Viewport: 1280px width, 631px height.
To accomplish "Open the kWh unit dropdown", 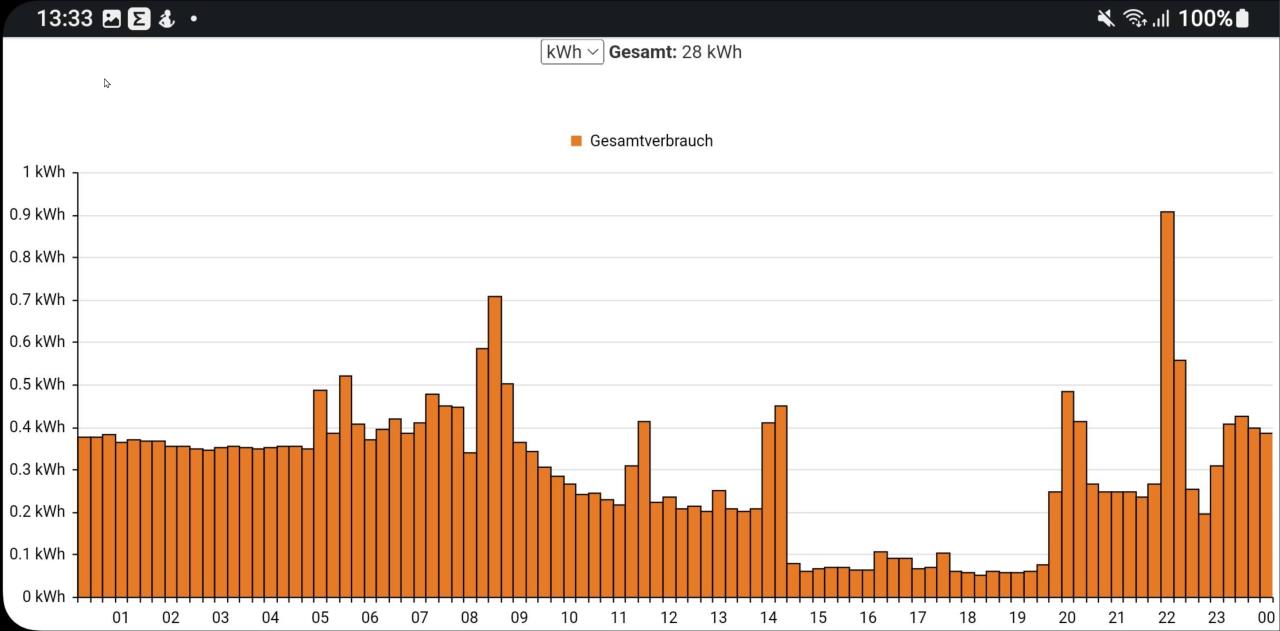I will (572, 52).
